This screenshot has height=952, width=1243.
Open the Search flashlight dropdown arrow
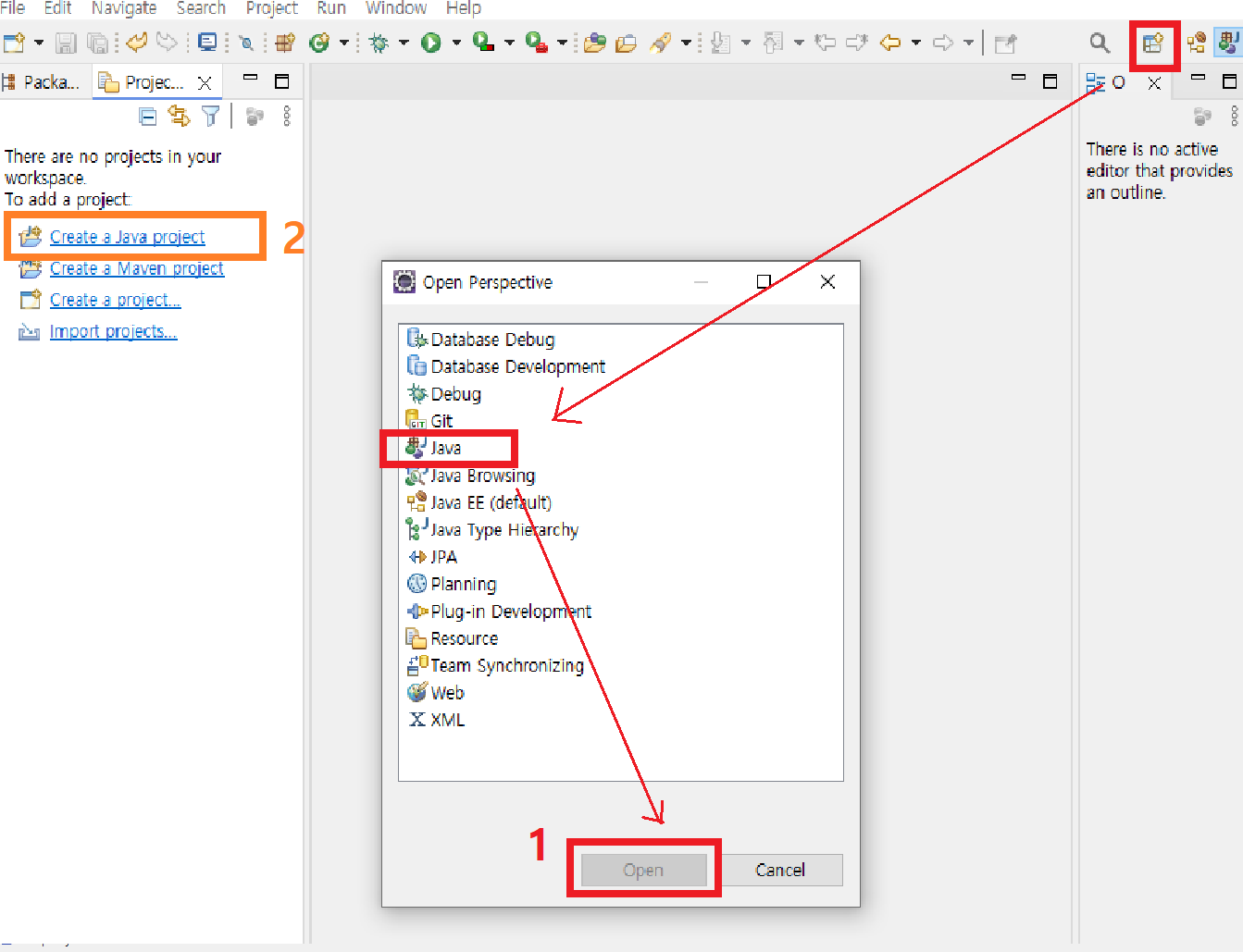pyautogui.click(x=686, y=43)
